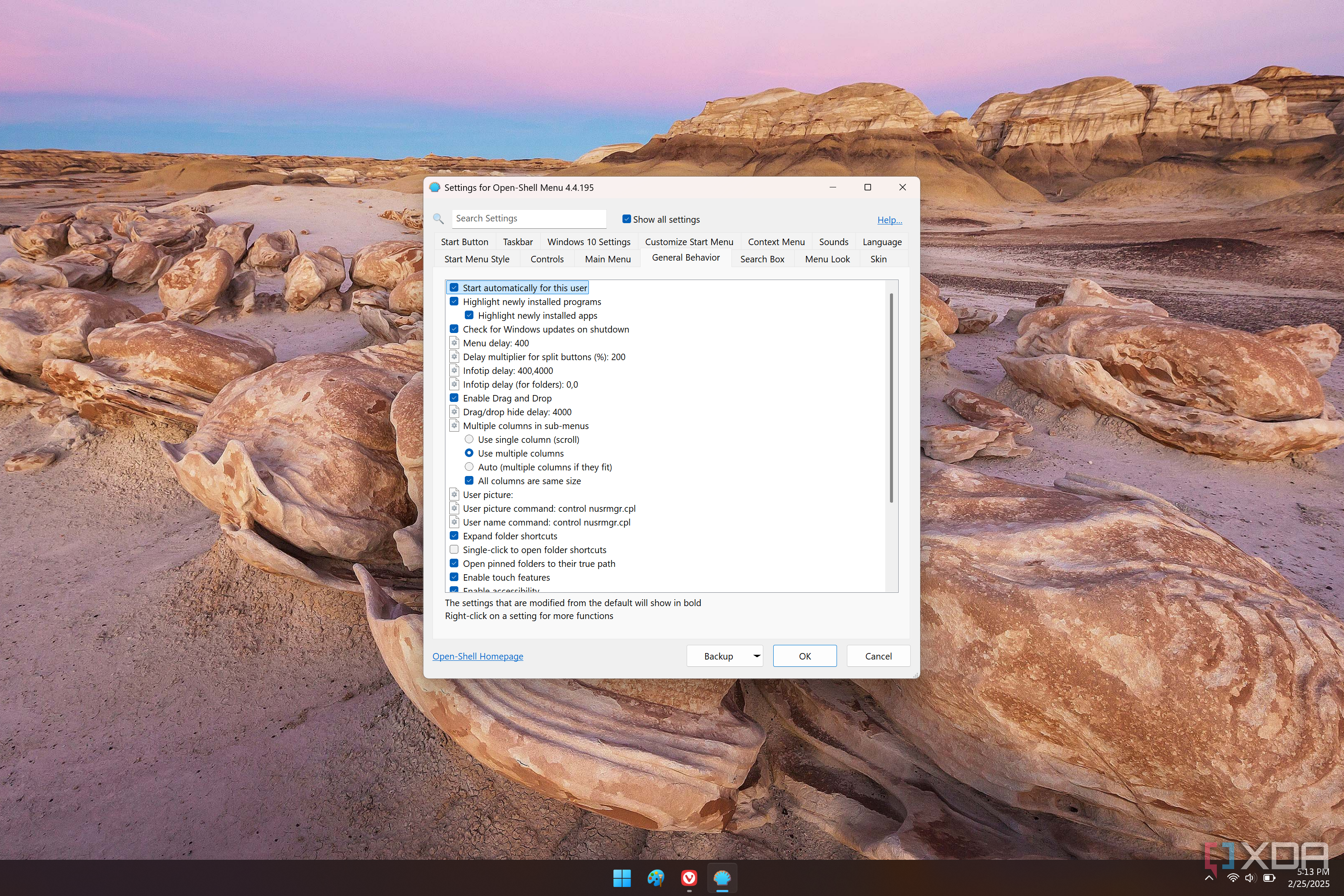Viewport: 1344px width, 896px height.
Task: Toggle All columns are same size
Action: 469,481
